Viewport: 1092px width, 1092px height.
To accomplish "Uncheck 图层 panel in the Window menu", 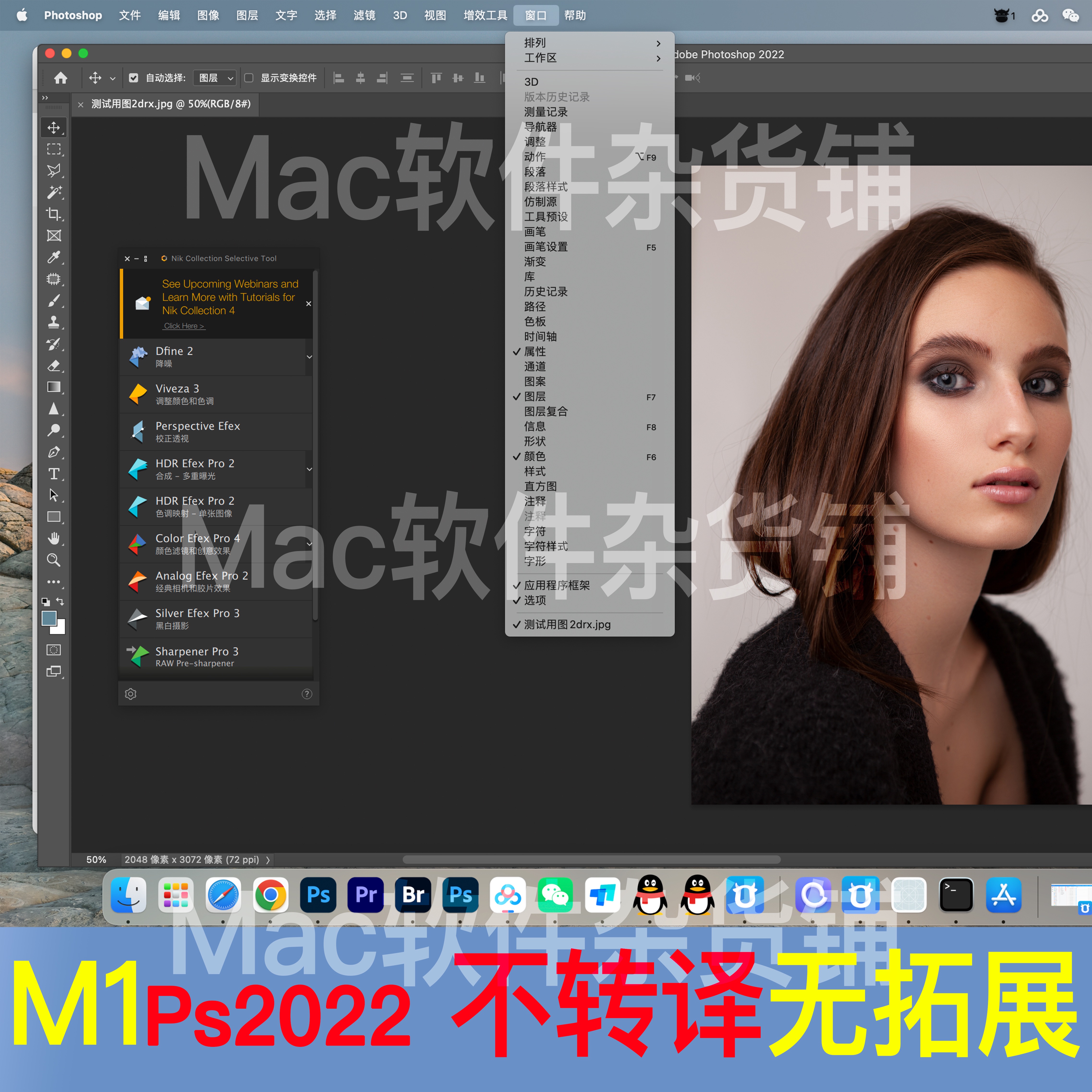I will click(x=589, y=397).
